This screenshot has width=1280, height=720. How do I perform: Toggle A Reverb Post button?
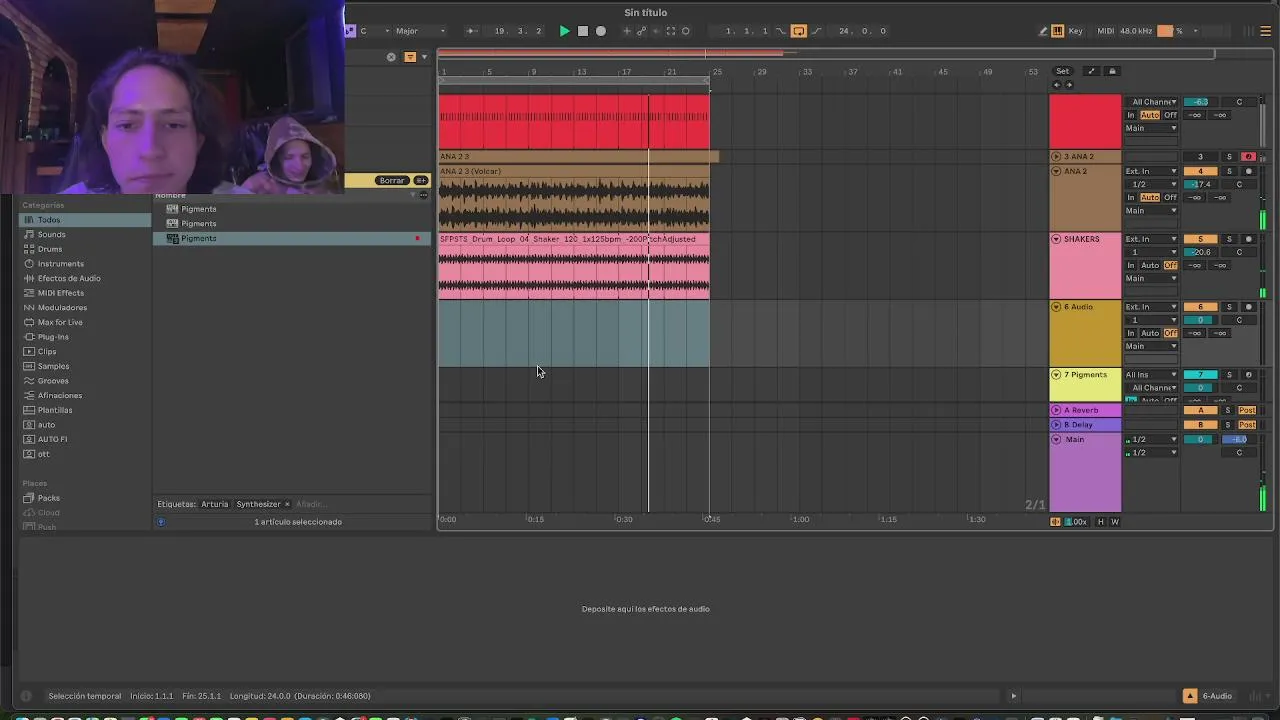[x=1247, y=410]
